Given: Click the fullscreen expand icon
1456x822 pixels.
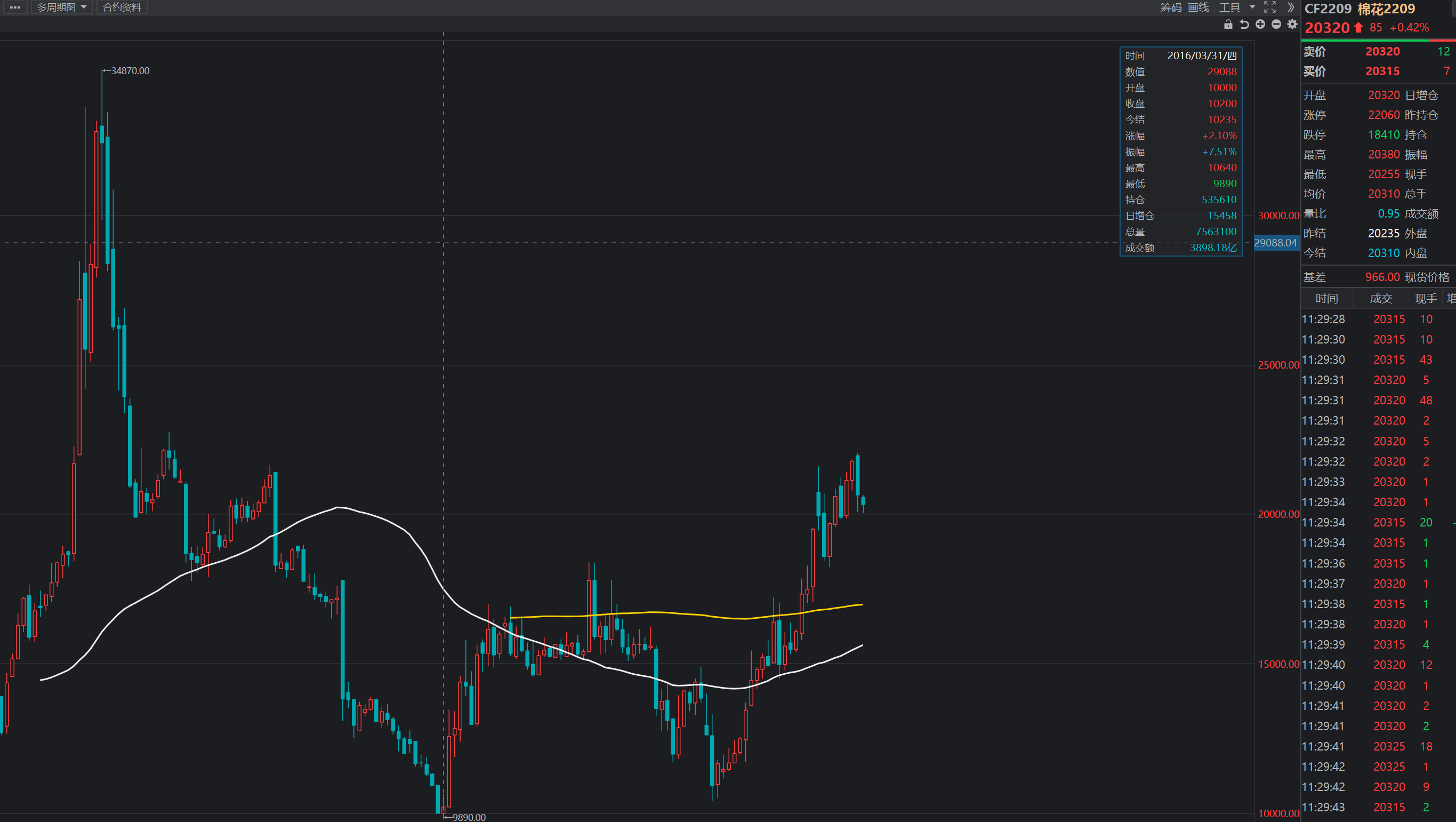Looking at the screenshot, I should (x=1270, y=7).
